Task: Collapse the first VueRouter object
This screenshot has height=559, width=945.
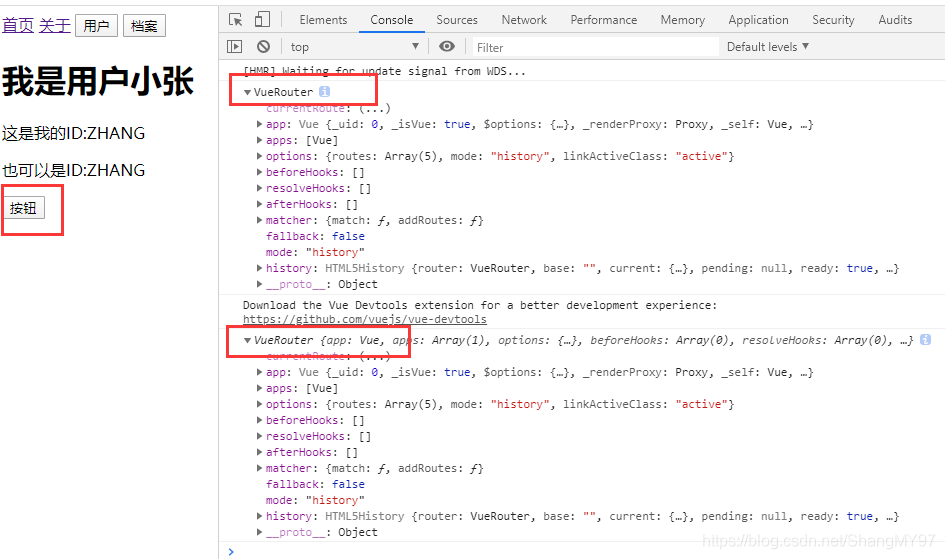Action: [x=247, y=92]
